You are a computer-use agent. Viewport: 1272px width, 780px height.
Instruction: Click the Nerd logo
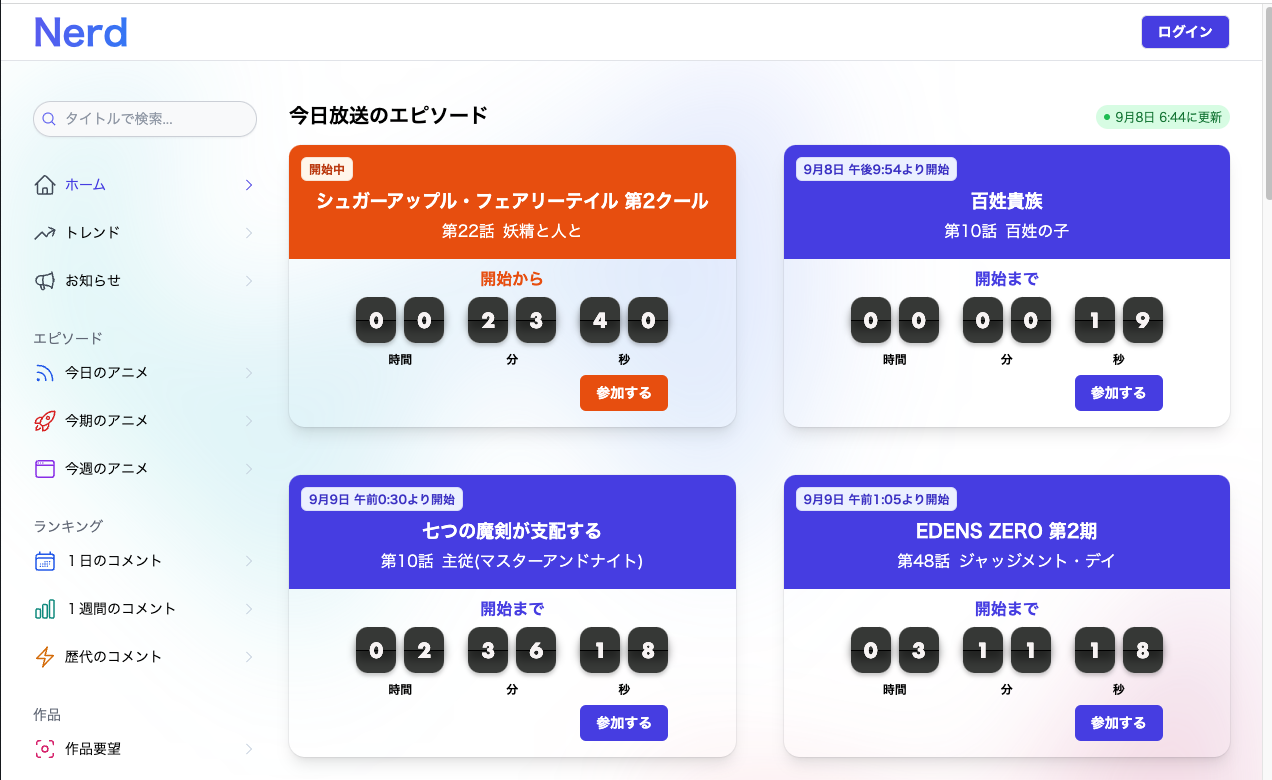(x=80, y=31)
